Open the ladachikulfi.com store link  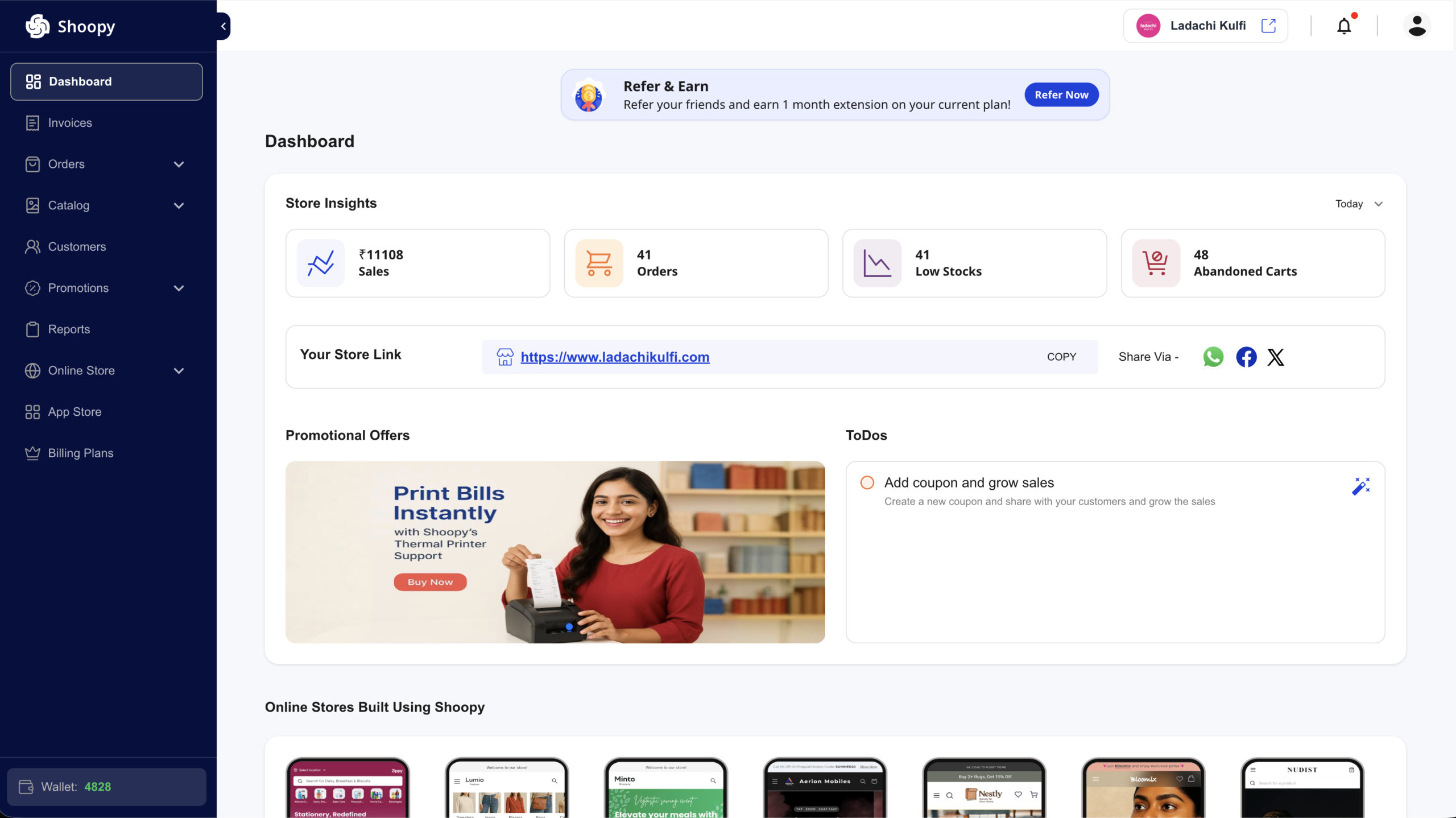[615, 357]
